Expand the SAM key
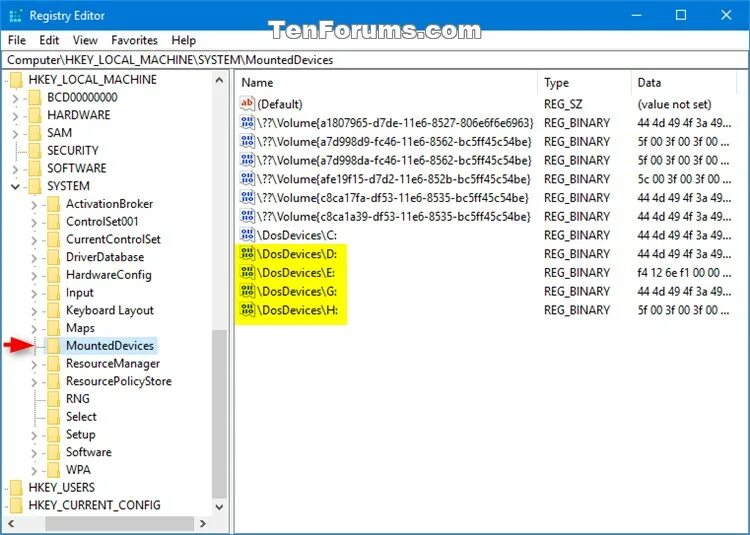The height and width of the screenshot is (535, 750). point(15,133)
